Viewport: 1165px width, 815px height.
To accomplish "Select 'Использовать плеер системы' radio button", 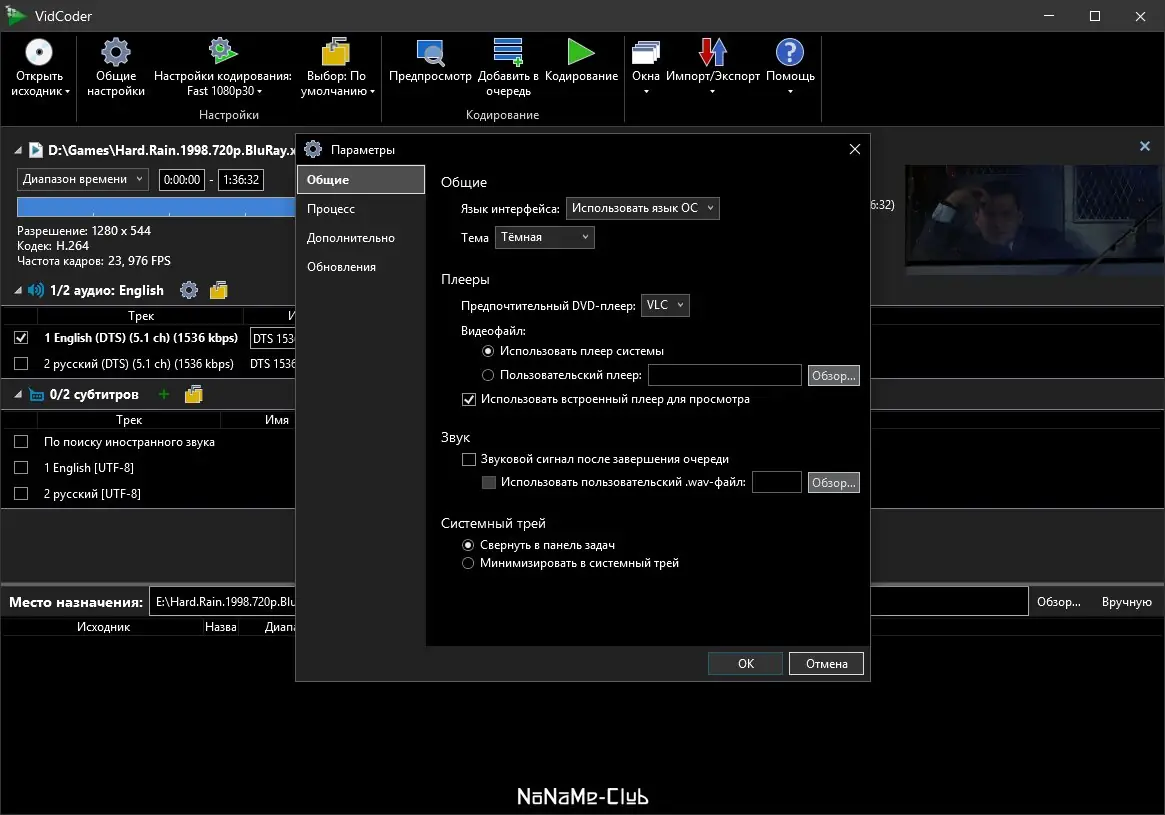I will point(488,351).
